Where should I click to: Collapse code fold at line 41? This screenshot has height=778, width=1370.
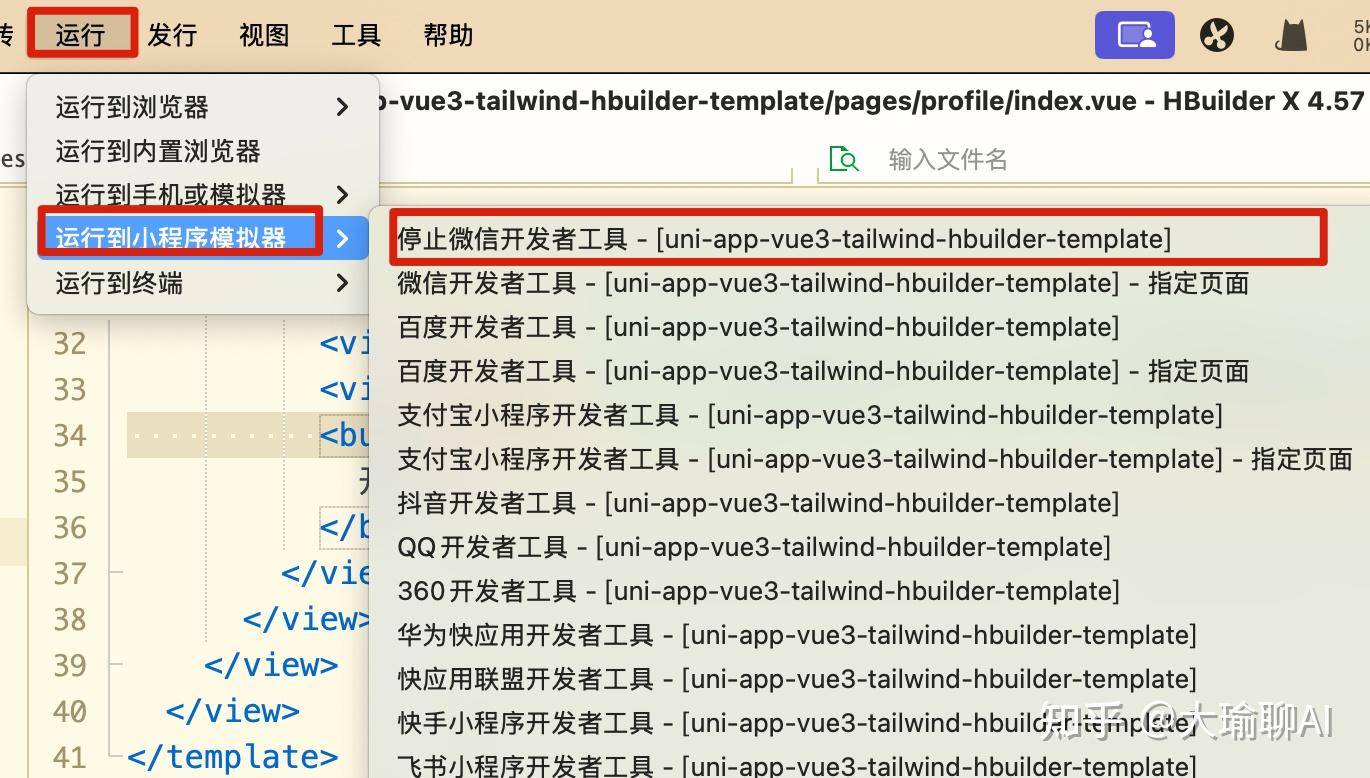pyautogui.click(x=116, y=757)
